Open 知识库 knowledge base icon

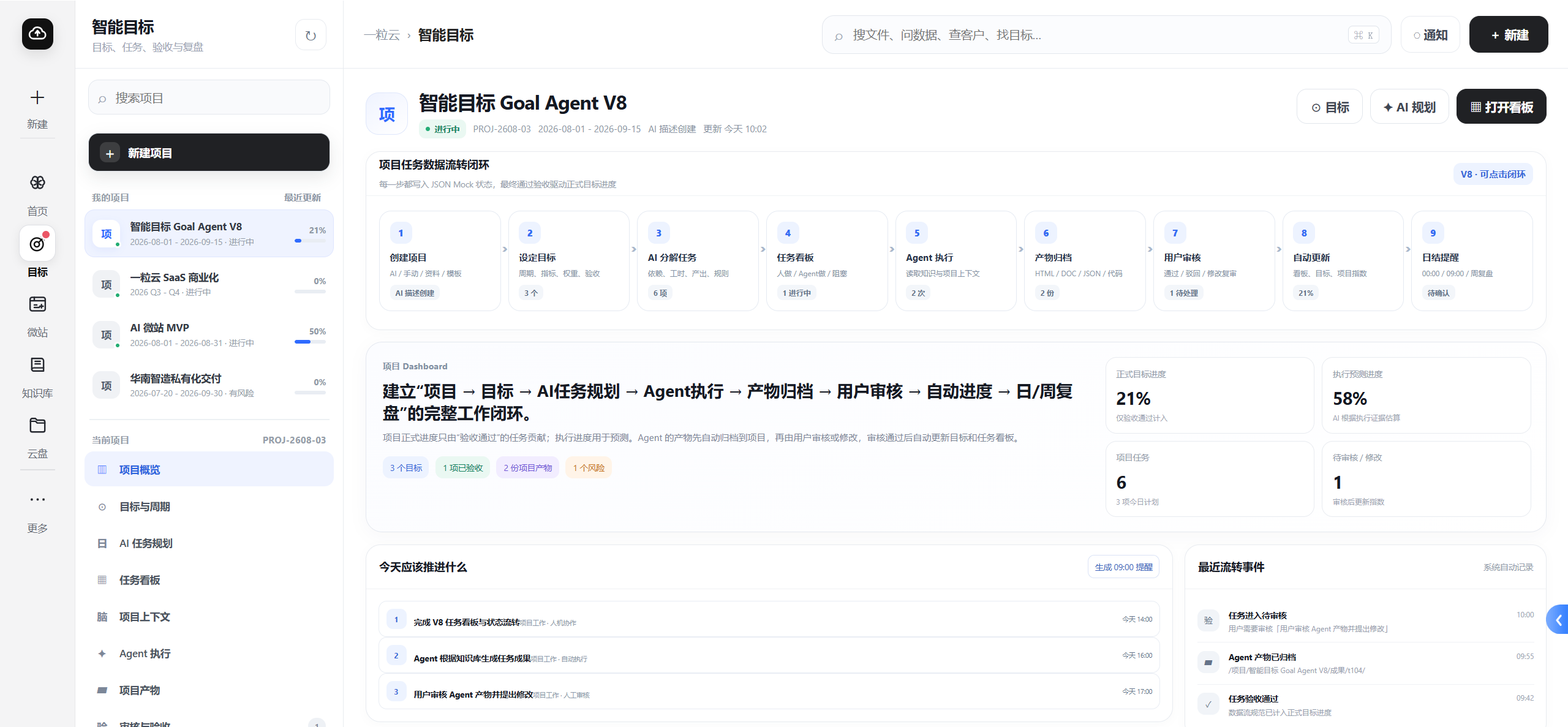37,365
